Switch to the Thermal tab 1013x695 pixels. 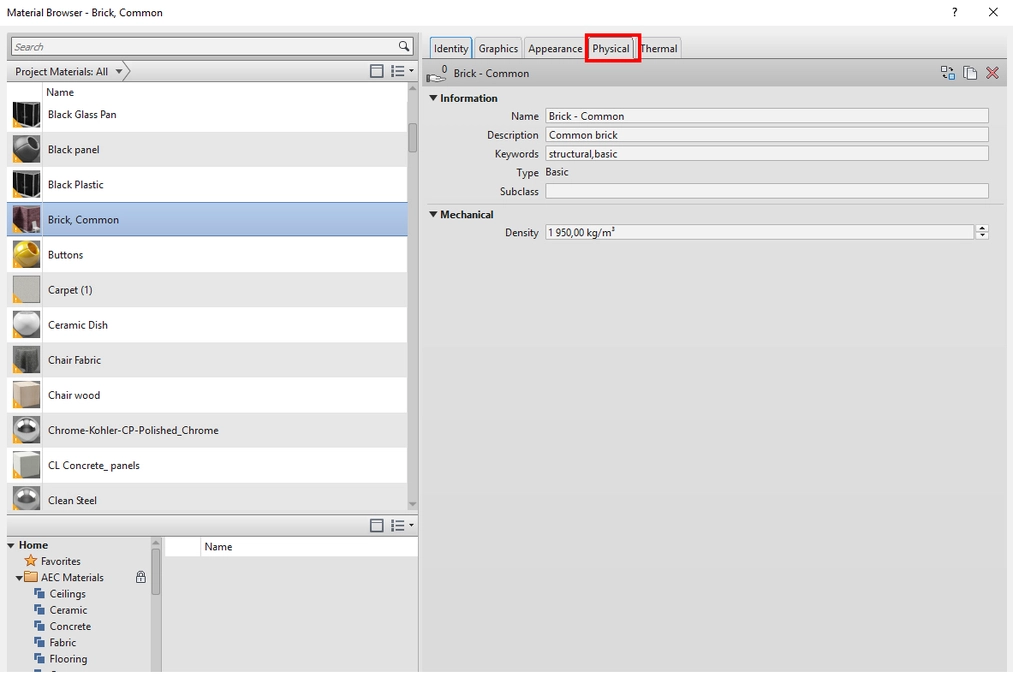[658, 48]
